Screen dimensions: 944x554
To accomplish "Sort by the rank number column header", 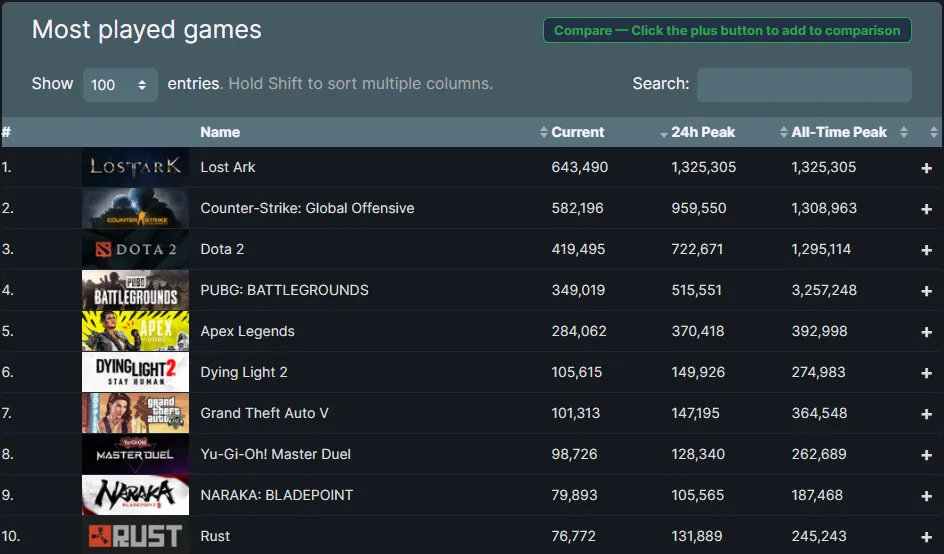I will click(x=7, y=132).
